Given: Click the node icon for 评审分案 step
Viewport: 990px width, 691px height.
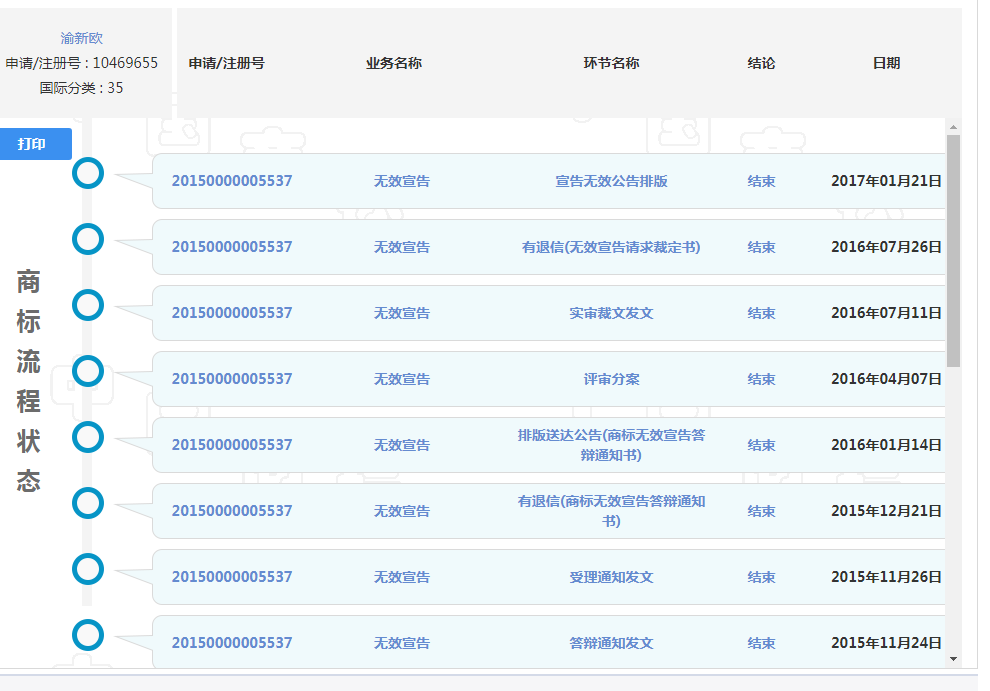Looking at the screenshot, I should 88,371.
